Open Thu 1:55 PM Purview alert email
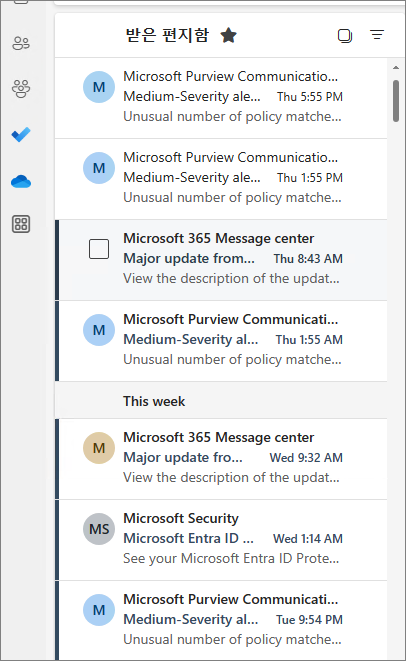This screenshot has width=406, height=661. (x=221, y=179)
